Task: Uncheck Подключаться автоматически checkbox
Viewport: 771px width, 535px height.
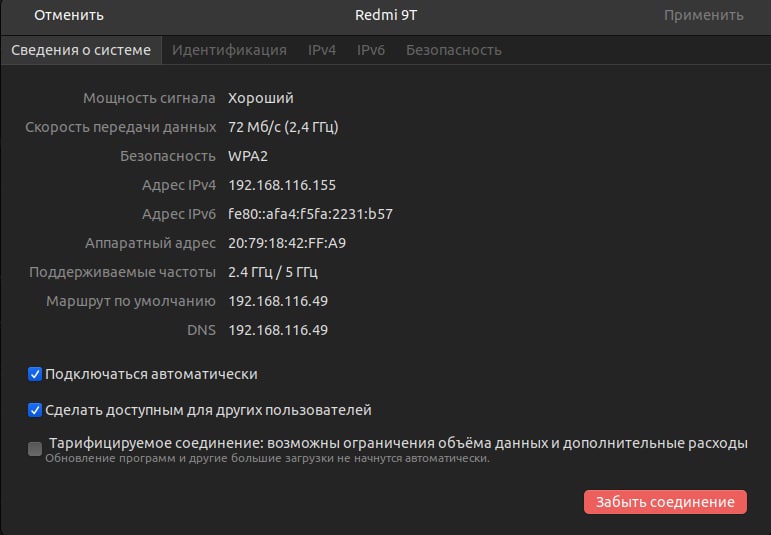Action: pyautogui.click(x=36, y=375)
